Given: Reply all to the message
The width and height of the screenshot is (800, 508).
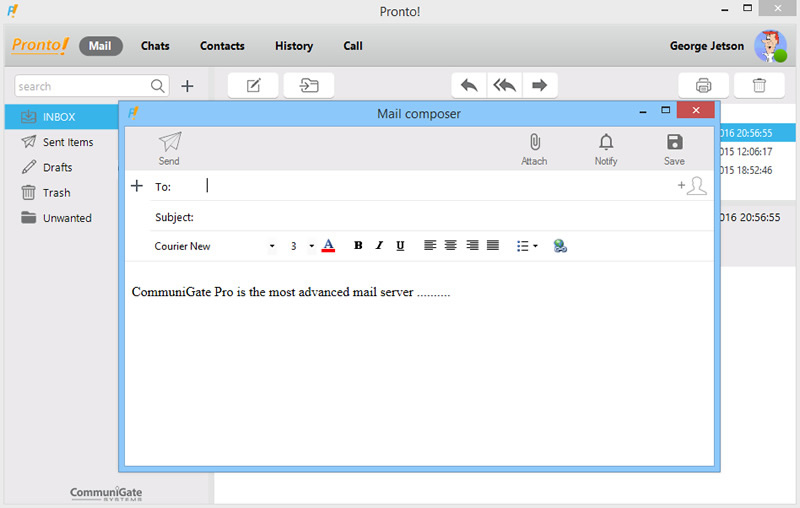Looking at the screenshot, I should [505, 85].
